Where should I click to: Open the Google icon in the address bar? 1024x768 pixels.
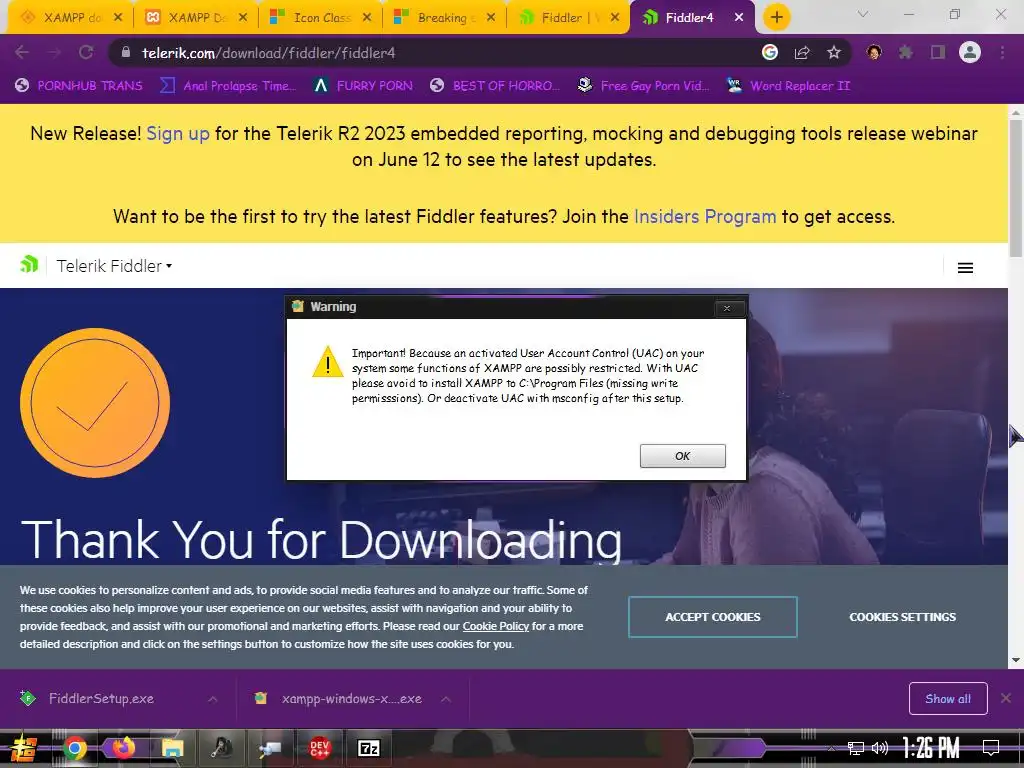pos(770,52)
